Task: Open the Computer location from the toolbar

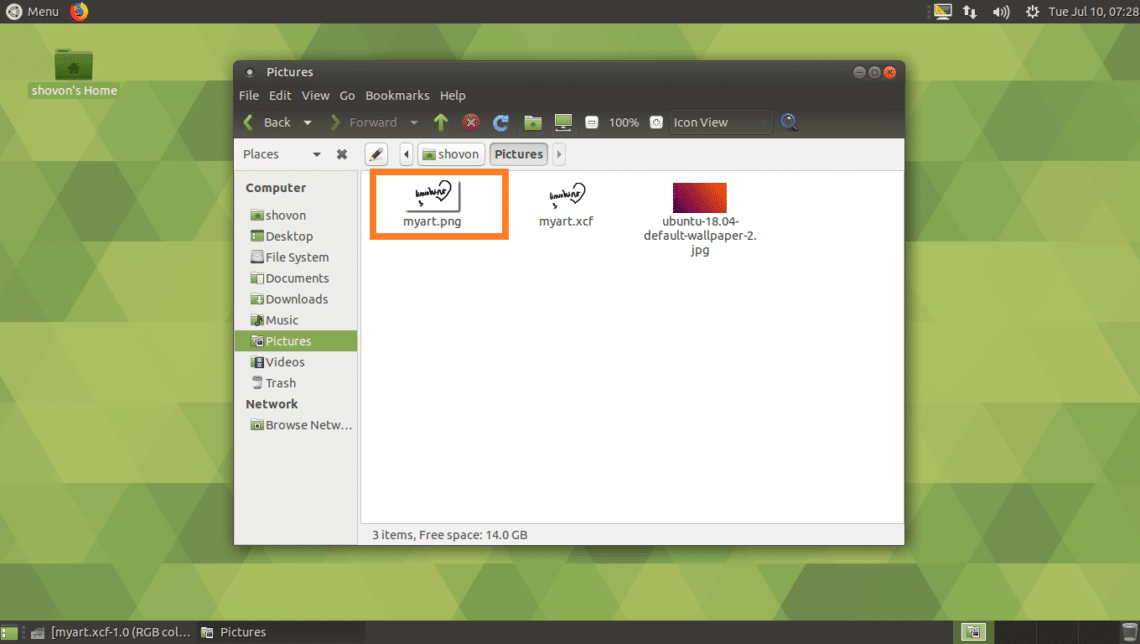Action: [563, 122]
